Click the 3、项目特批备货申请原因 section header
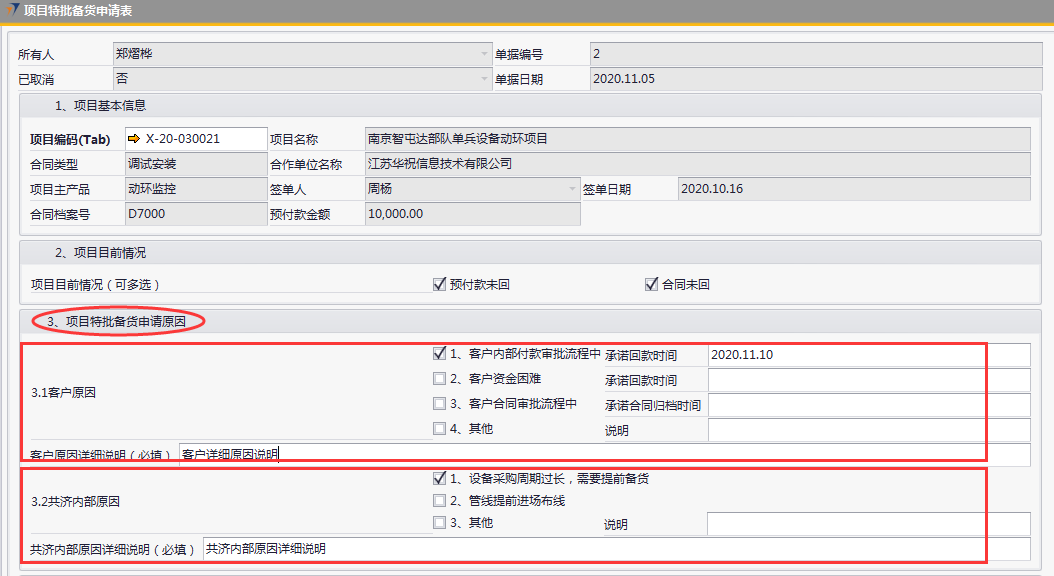 coord(118,322)
